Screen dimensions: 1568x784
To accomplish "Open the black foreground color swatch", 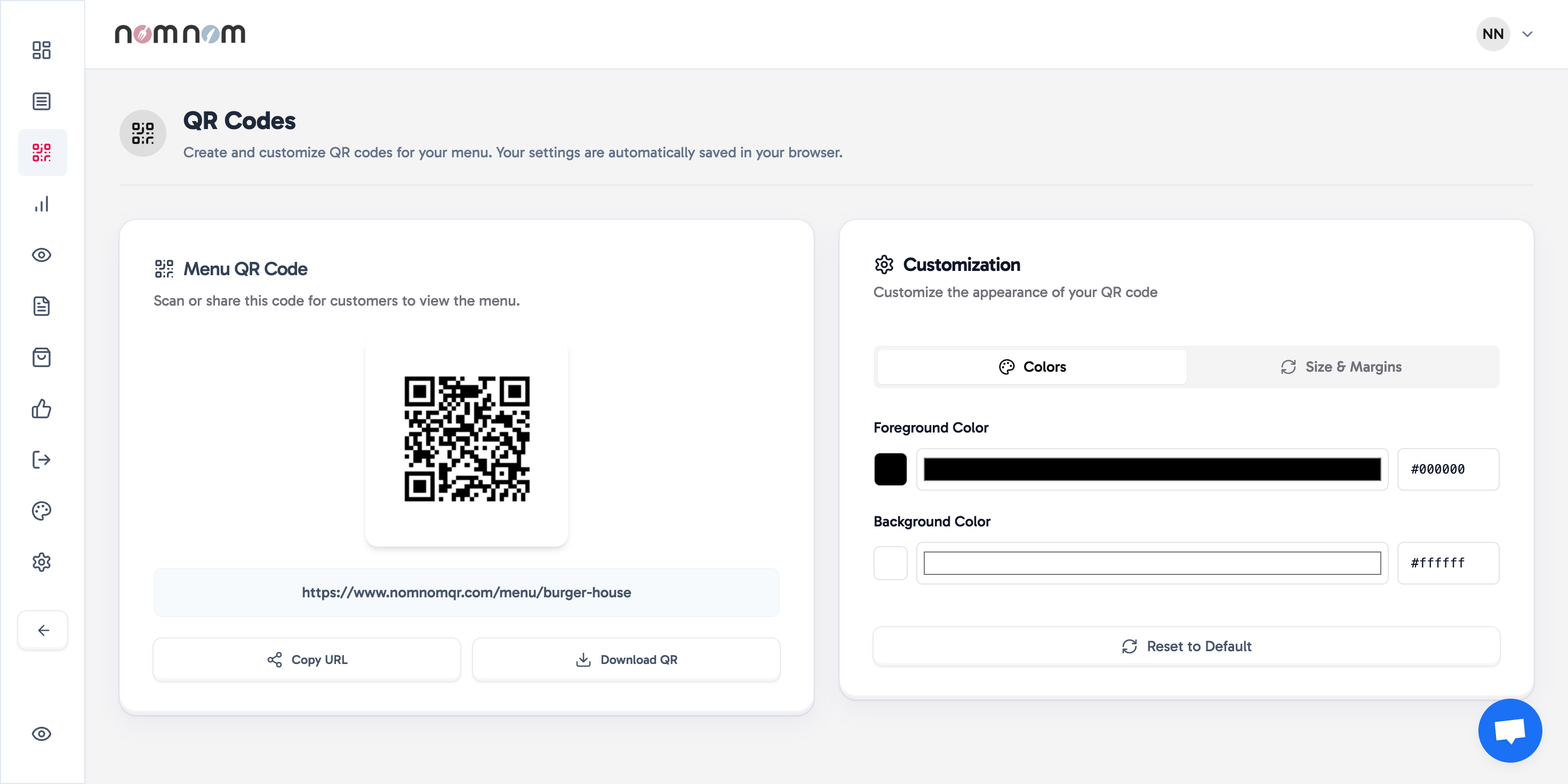I will pos(890,469).
